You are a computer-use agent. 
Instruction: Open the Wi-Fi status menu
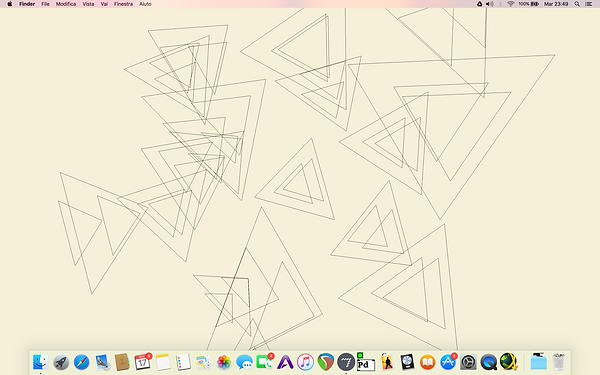point(510,4)
